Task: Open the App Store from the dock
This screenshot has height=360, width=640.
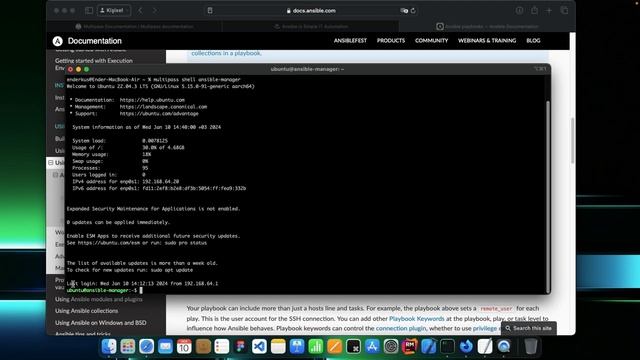Action: point(372,347)
